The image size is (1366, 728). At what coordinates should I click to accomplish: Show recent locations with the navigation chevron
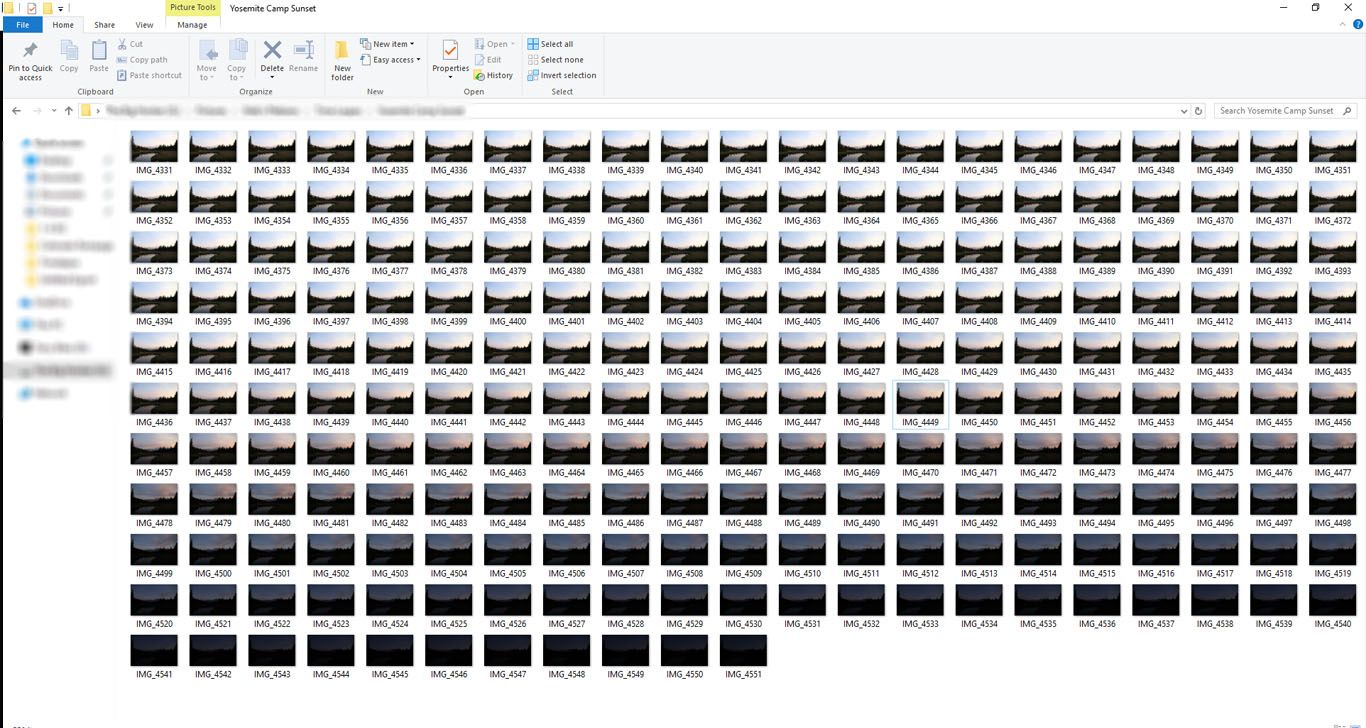[53, 111]
